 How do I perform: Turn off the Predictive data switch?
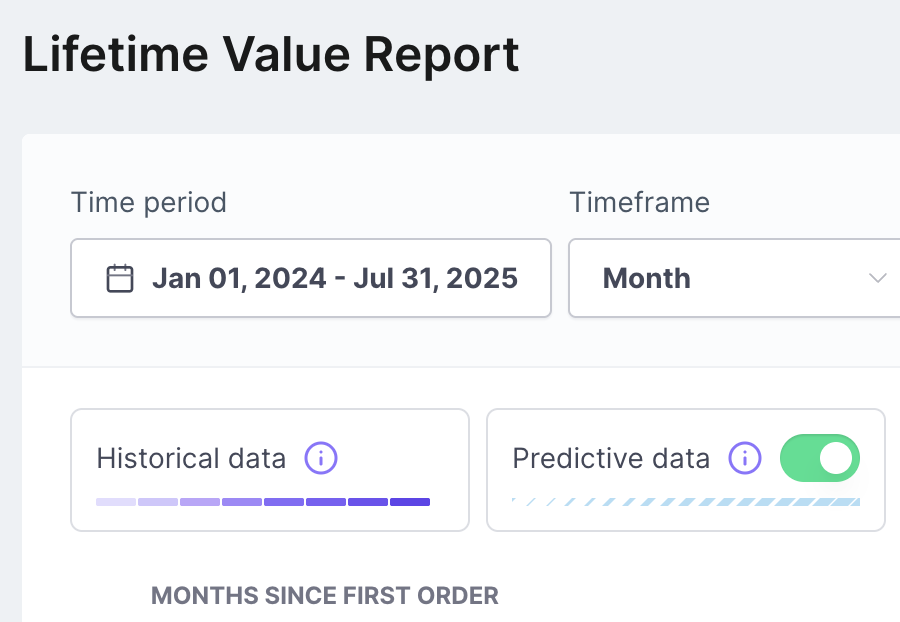820,458
